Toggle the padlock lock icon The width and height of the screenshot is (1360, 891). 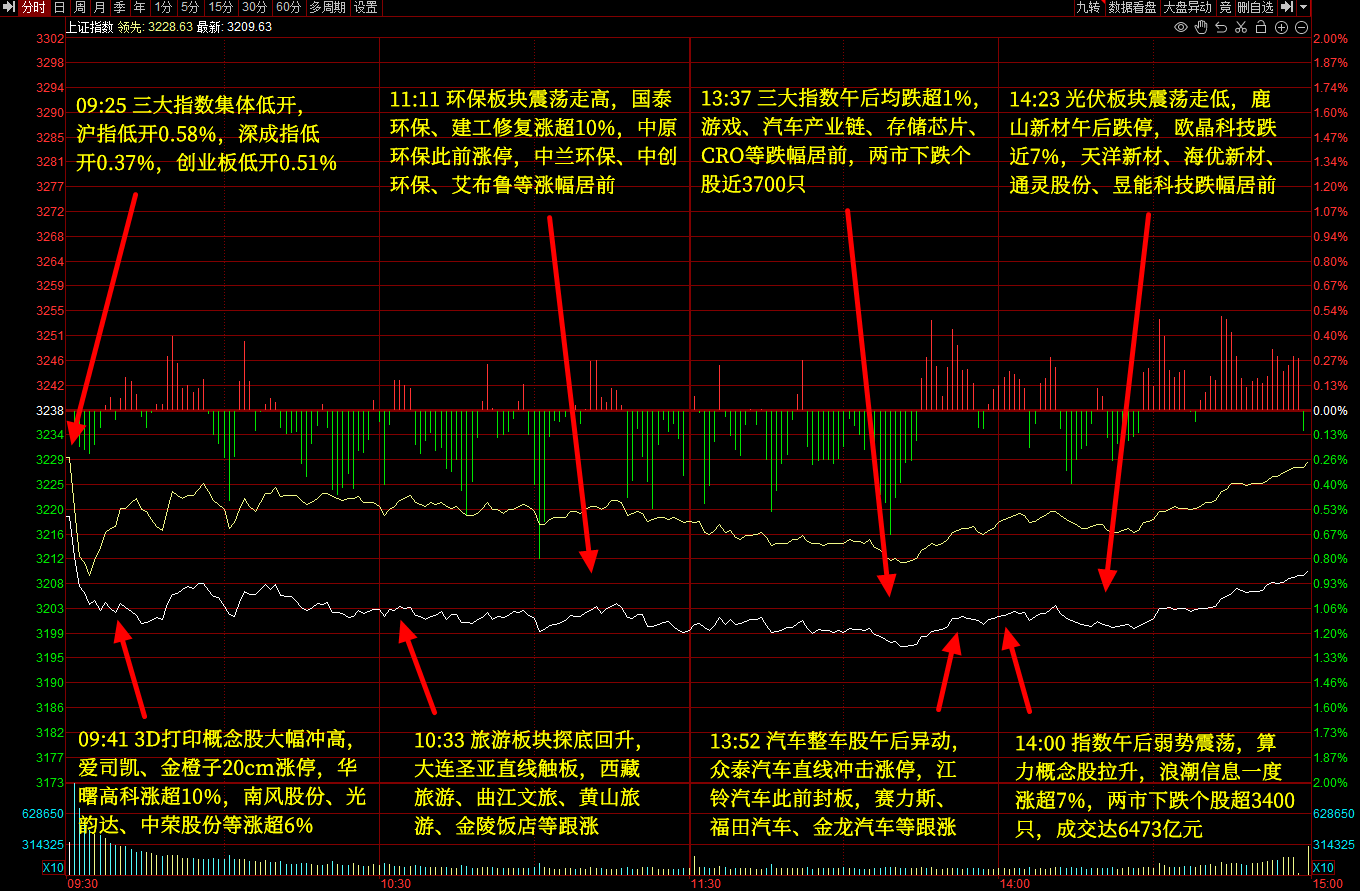pyautogui.click(x=1261, y=27)
